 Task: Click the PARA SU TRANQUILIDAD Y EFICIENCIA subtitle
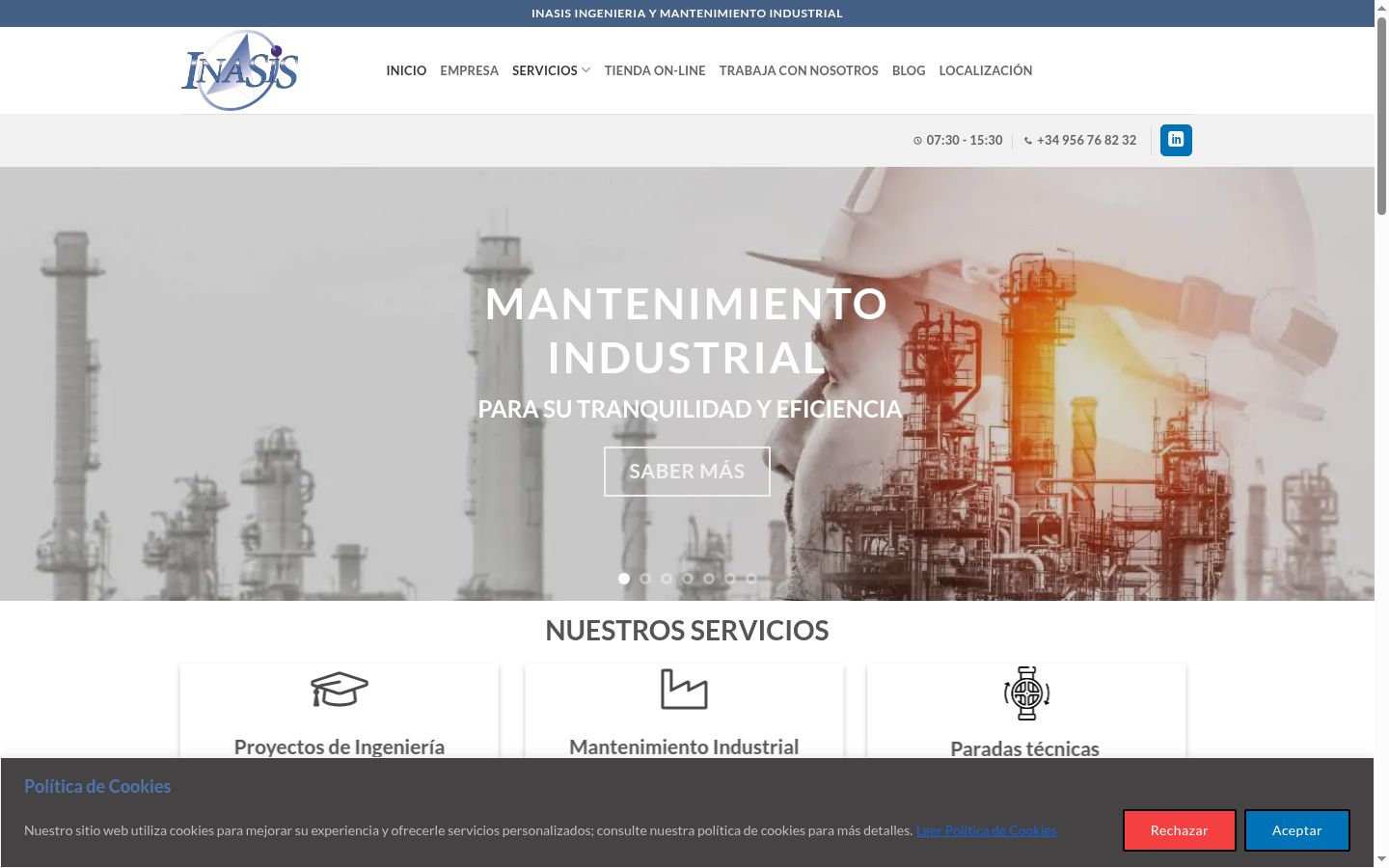tap(690, 409)
